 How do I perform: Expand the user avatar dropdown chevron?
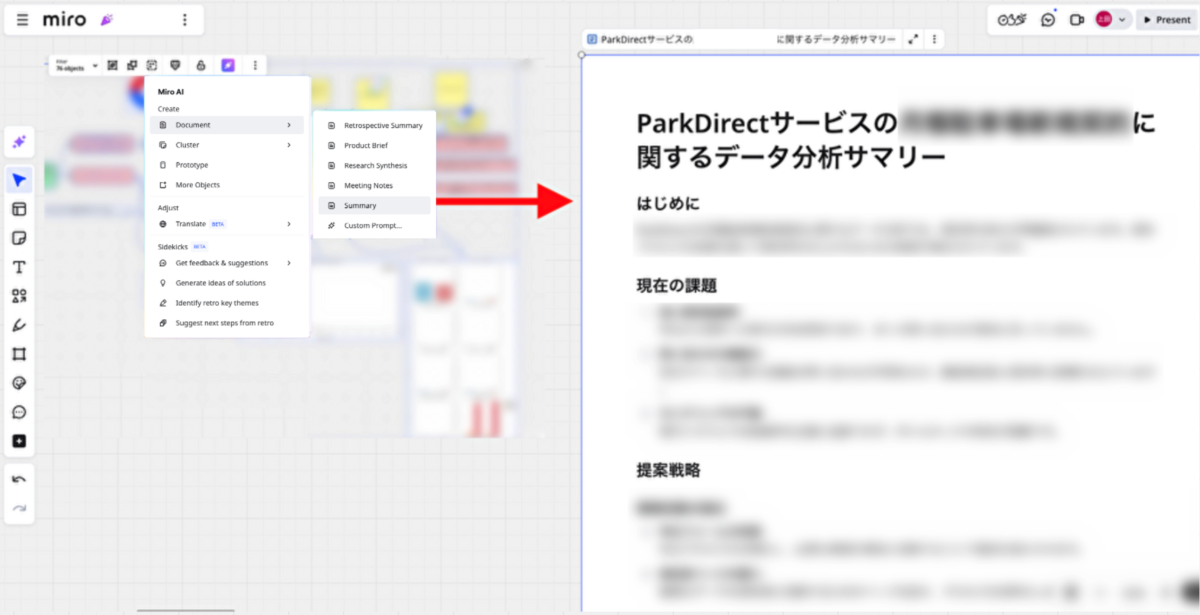click(x=1122, y=20)
